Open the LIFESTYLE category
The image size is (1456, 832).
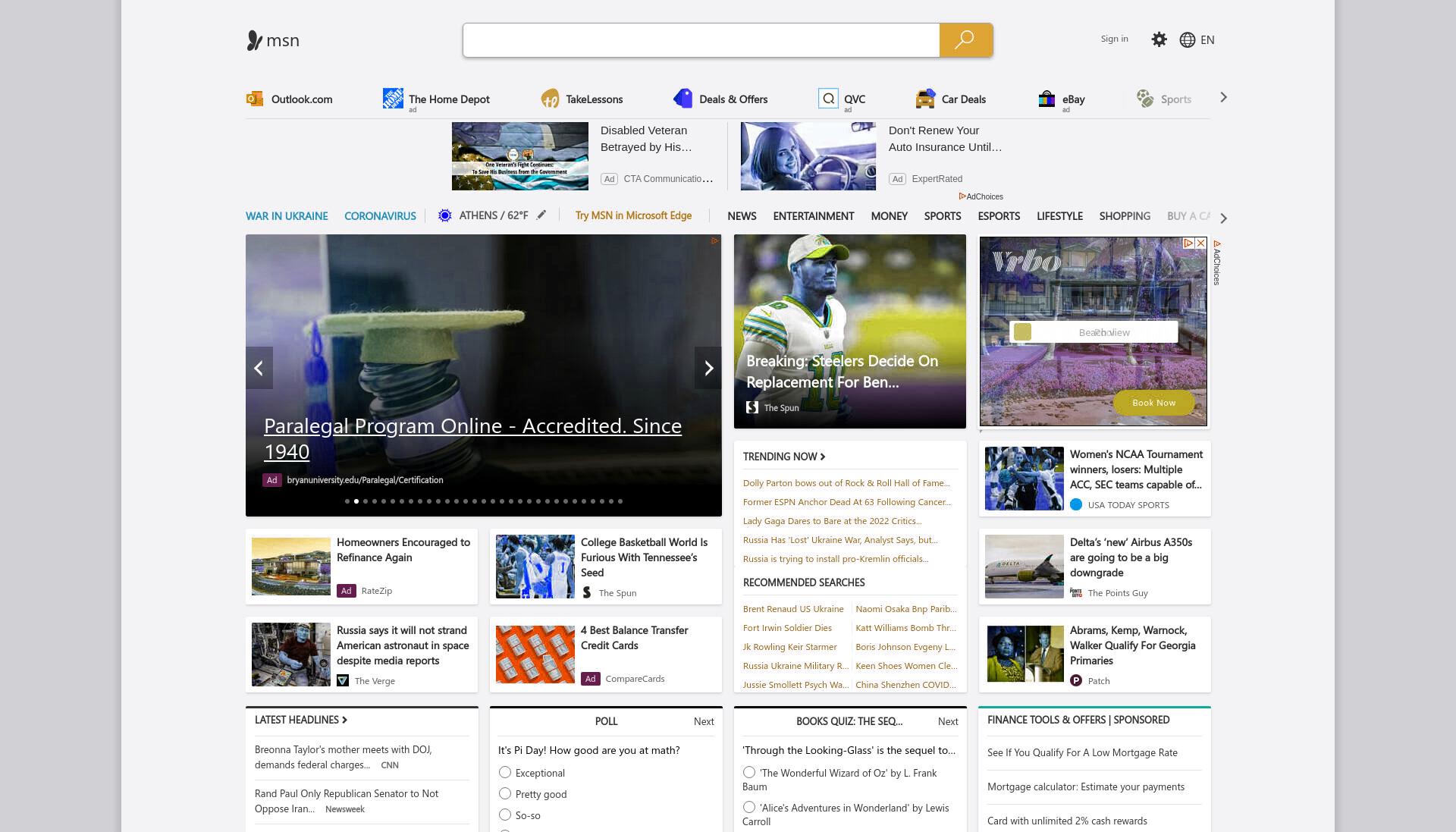tap(1059, 216)
